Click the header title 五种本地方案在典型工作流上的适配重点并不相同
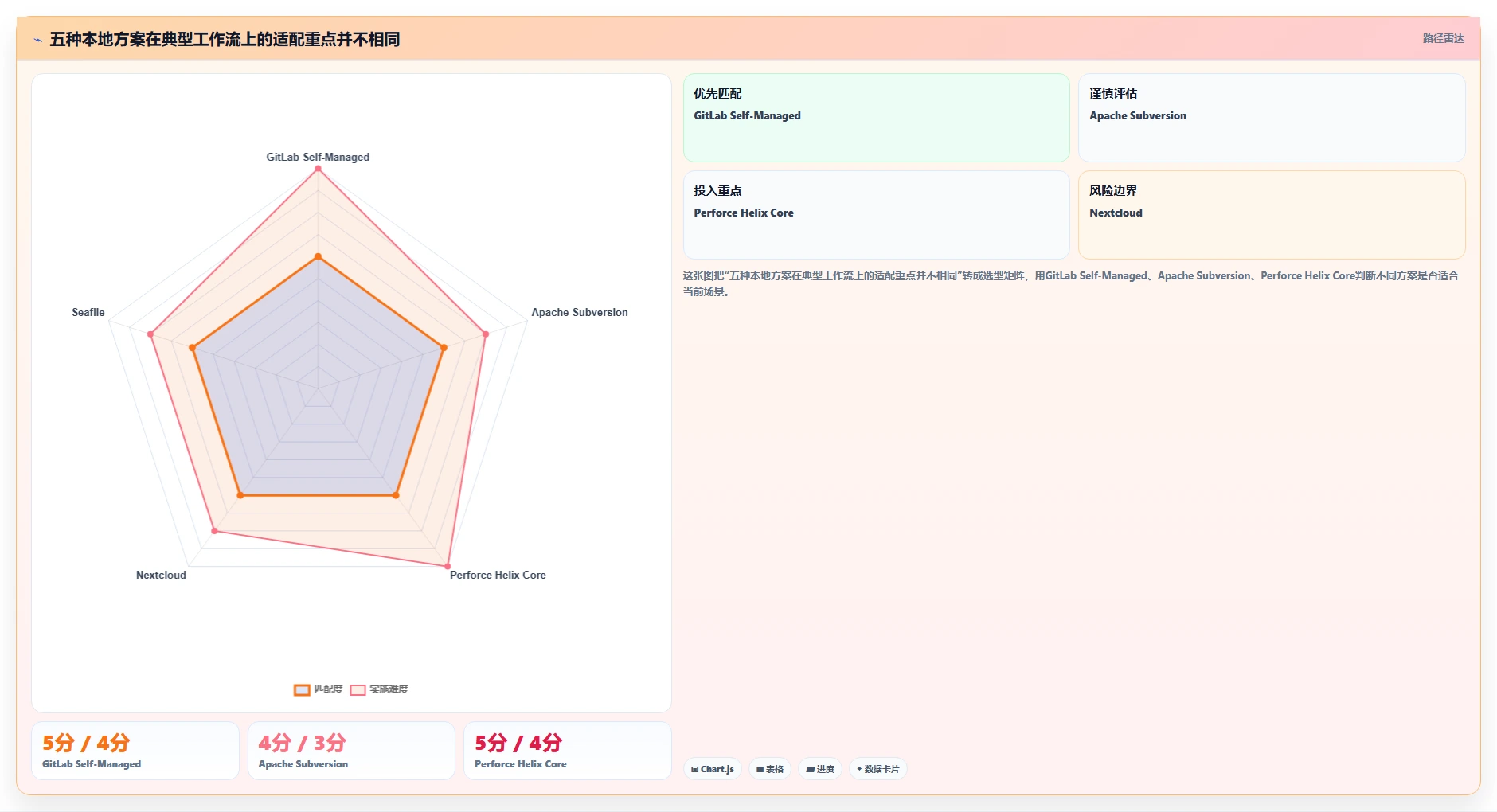This screenshot has height=812, width=1497. pos(225,39)
